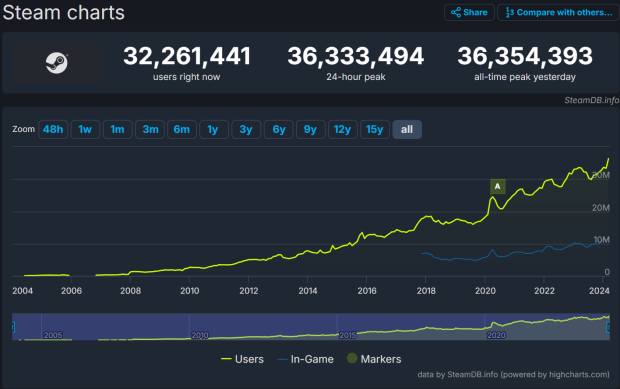Set zoom to 15y
Viewport: 620px width, 389px height.
(375, 129)
